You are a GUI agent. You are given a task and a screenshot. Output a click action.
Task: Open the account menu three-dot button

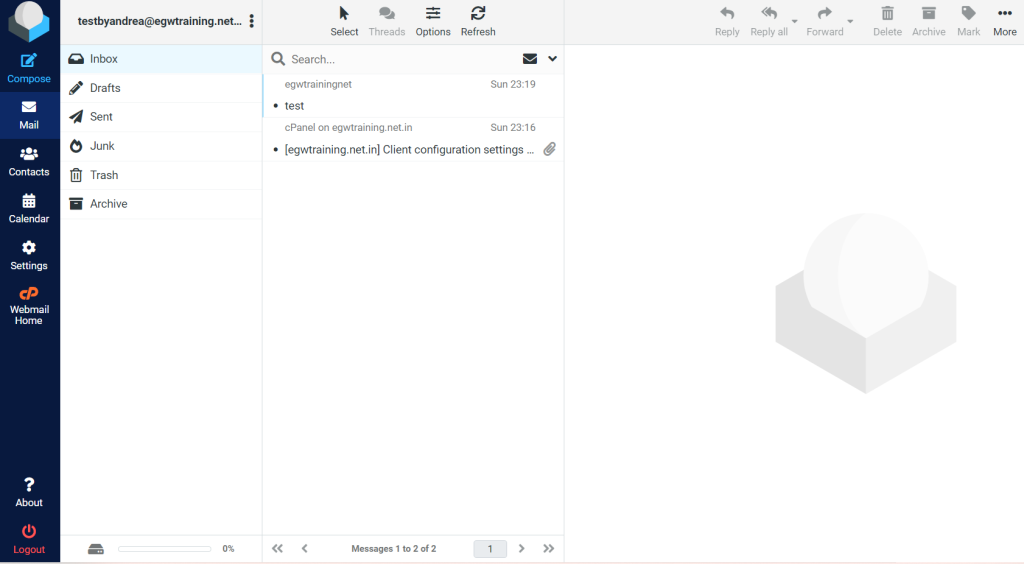251,21
